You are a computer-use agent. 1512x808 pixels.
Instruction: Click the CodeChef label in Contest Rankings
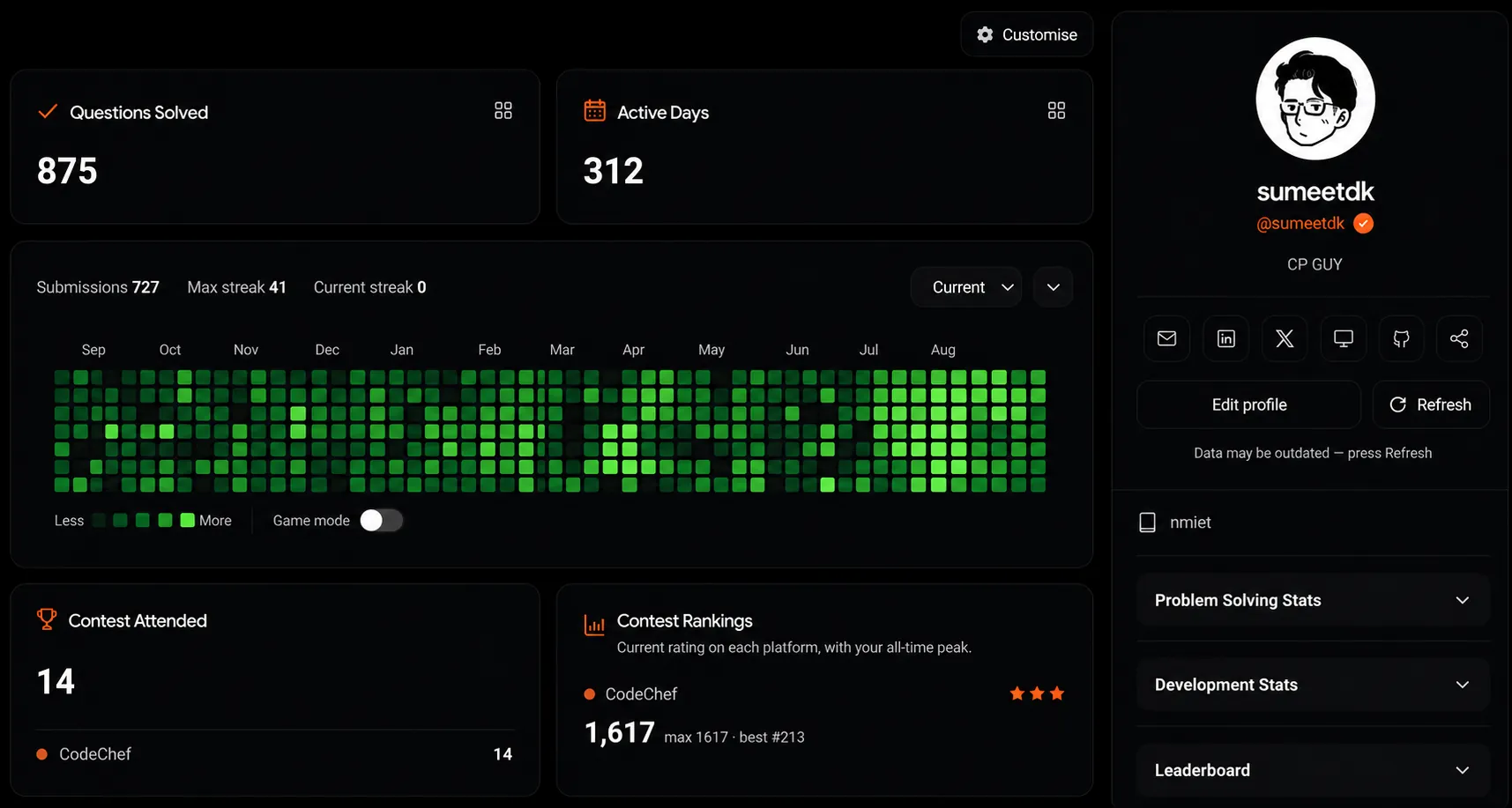click(x=641, y=694)
